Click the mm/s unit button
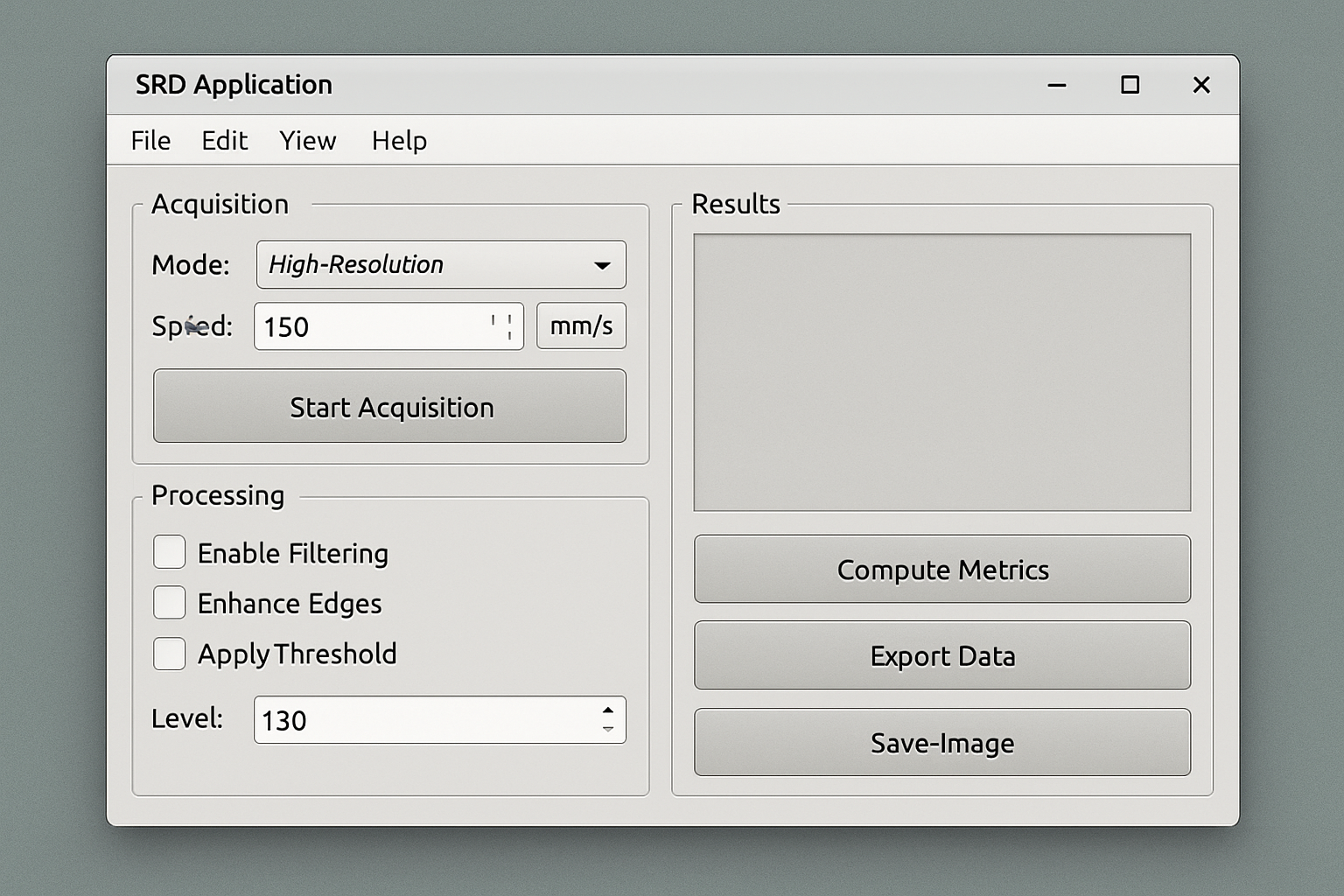Screen dimensions: 1344x896 (581, 325)
